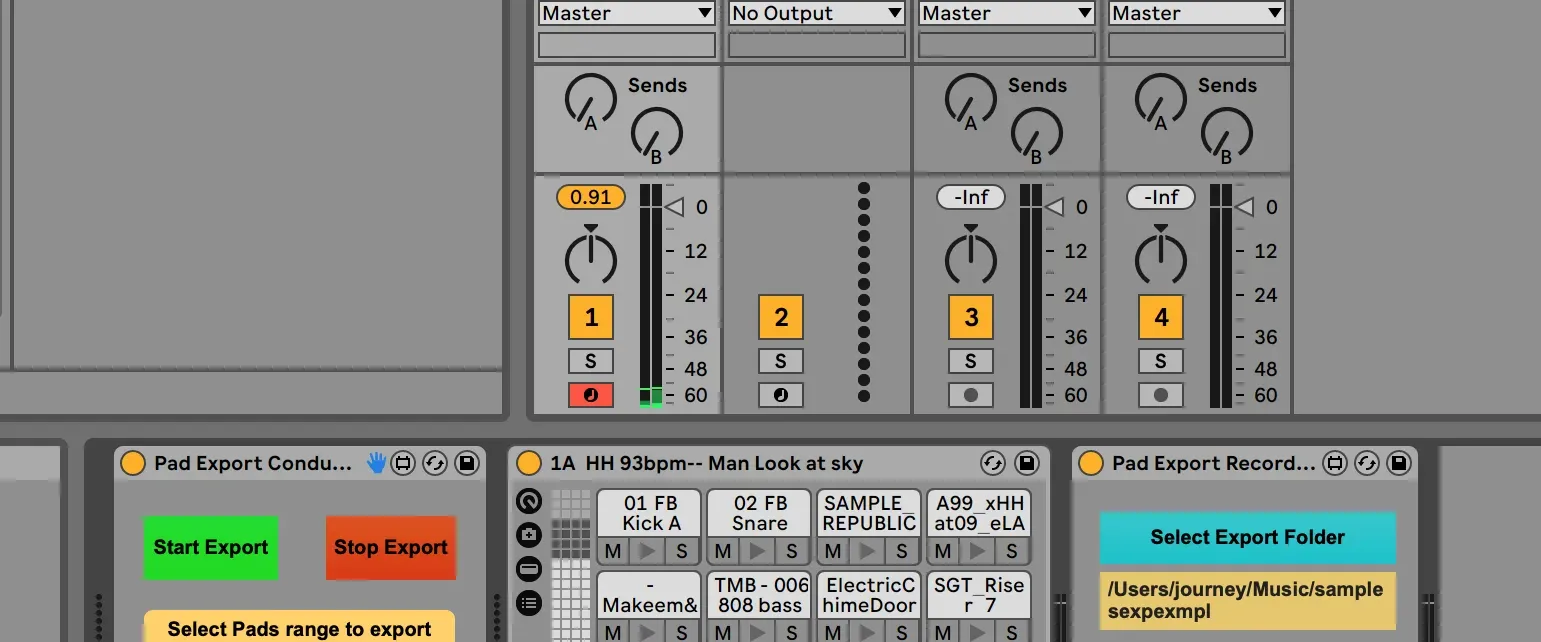Image resolution: width=1541 pixels, height=642 pixels.
Task: Click the green Start Export button
Action: tap(211, 548)
